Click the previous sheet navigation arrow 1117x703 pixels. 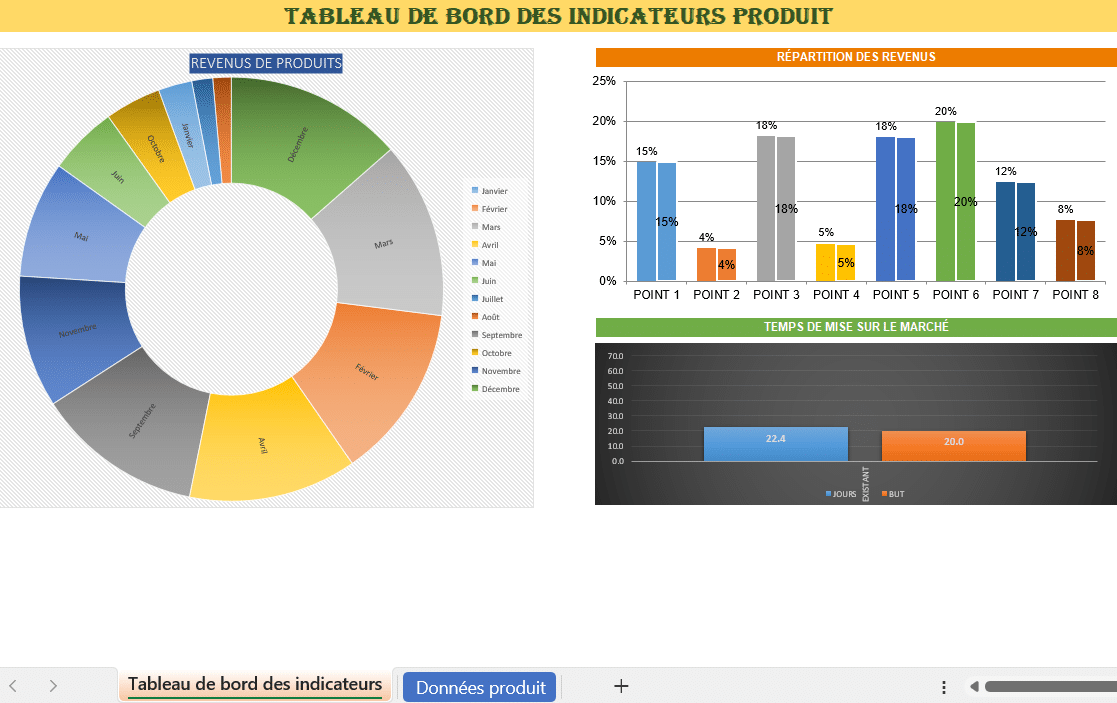(x=13, y=686)
